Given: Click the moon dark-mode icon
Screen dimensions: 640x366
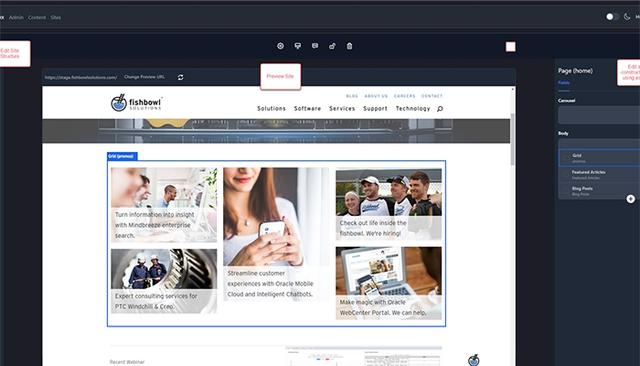Looking at the screenshot, I should 627,17.
